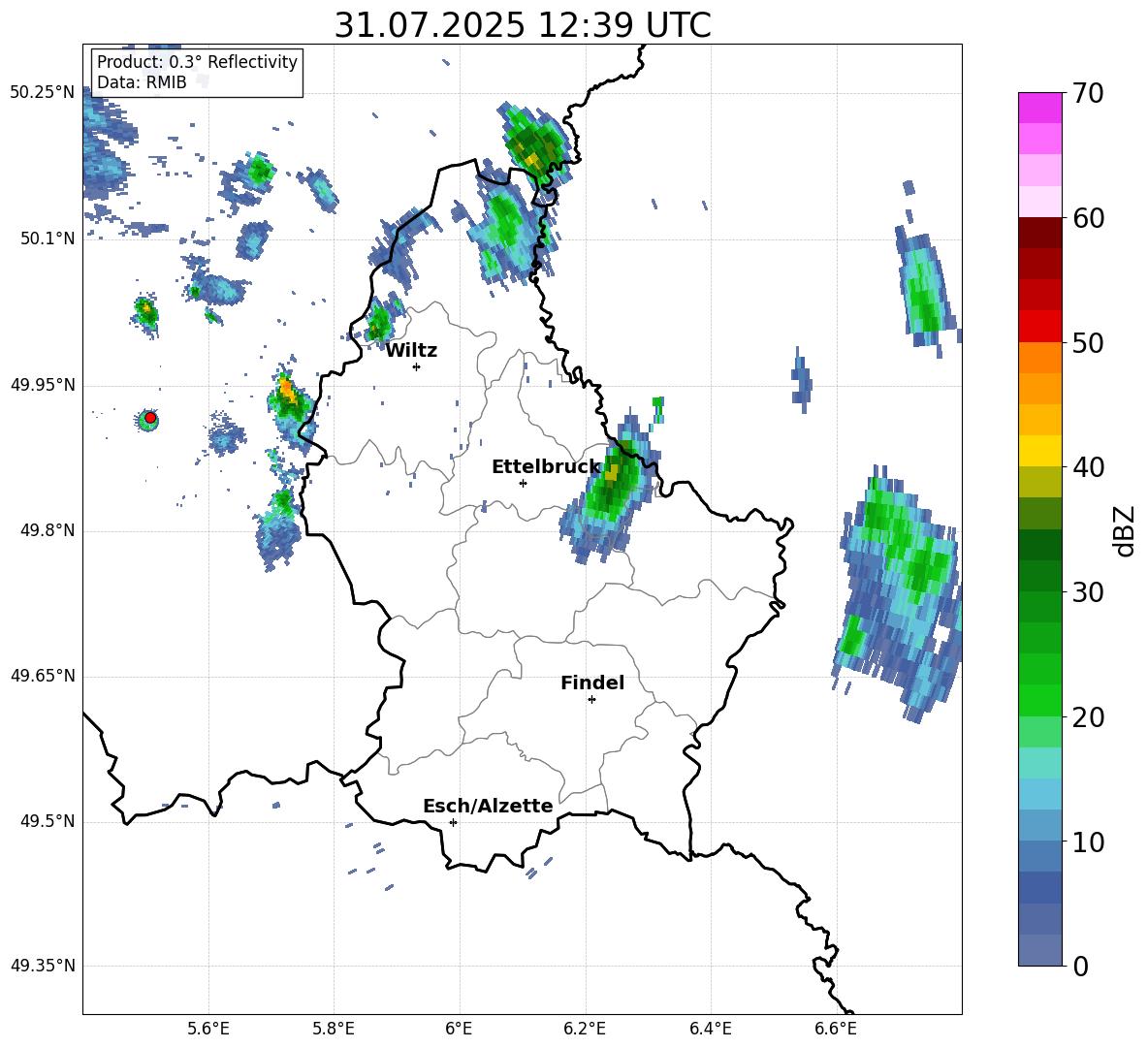The image size is (1148, 1048).
Task: Click the Ettelbruck cross marker
Action: pos(523,483)
